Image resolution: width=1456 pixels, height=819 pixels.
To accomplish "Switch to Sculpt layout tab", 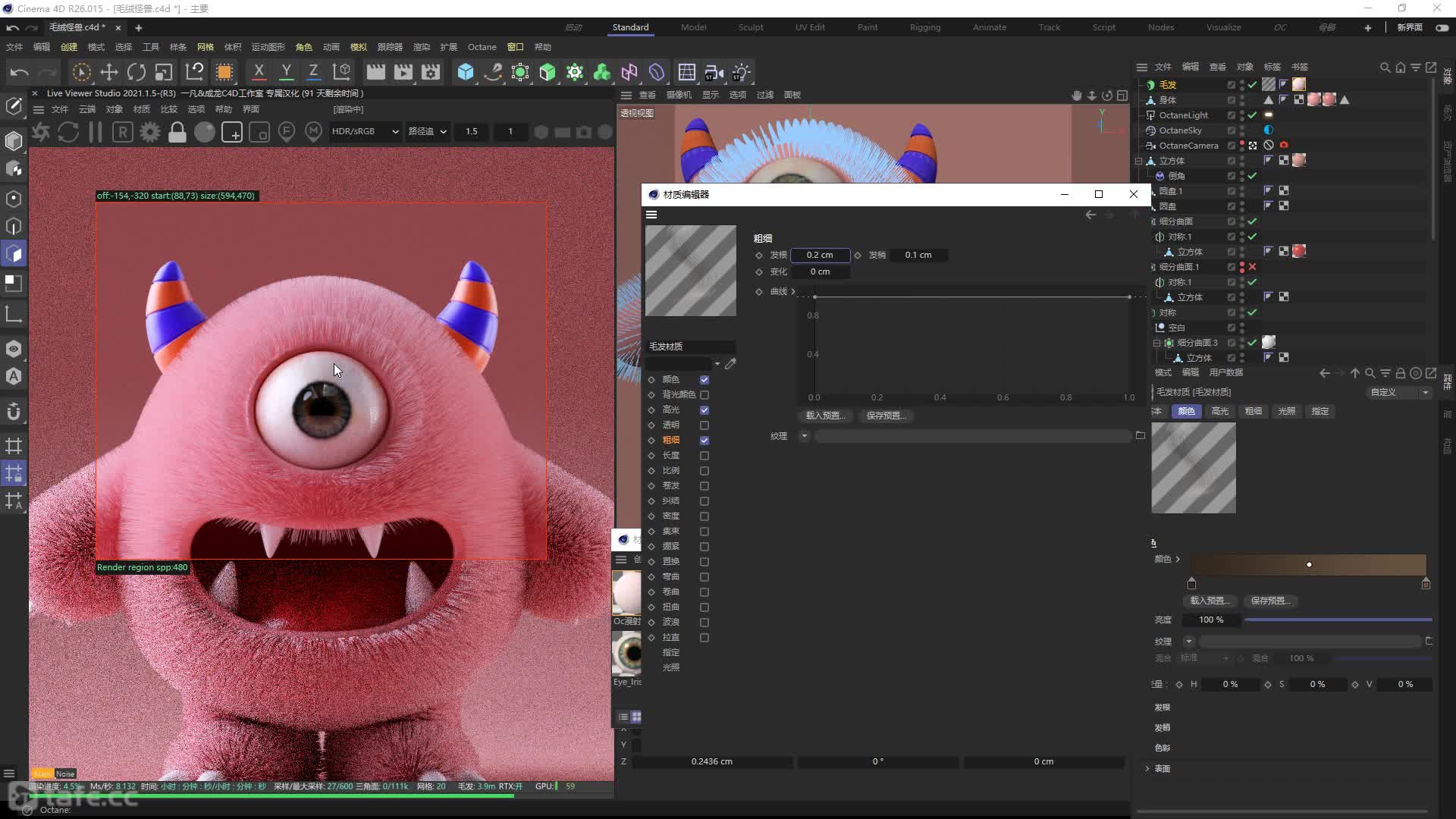I will (751, 27).
